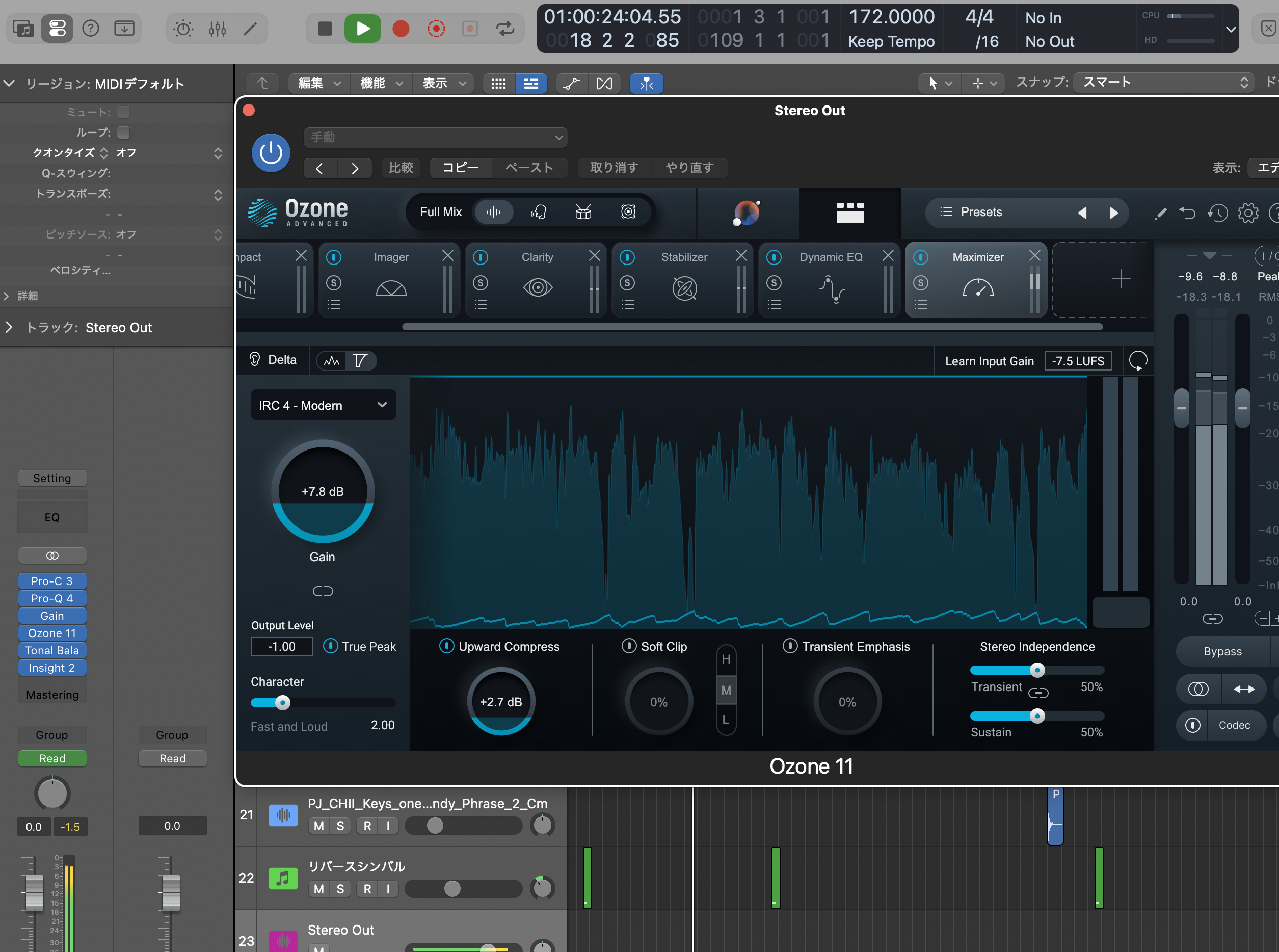Open the Ozone Presets list

971,212
